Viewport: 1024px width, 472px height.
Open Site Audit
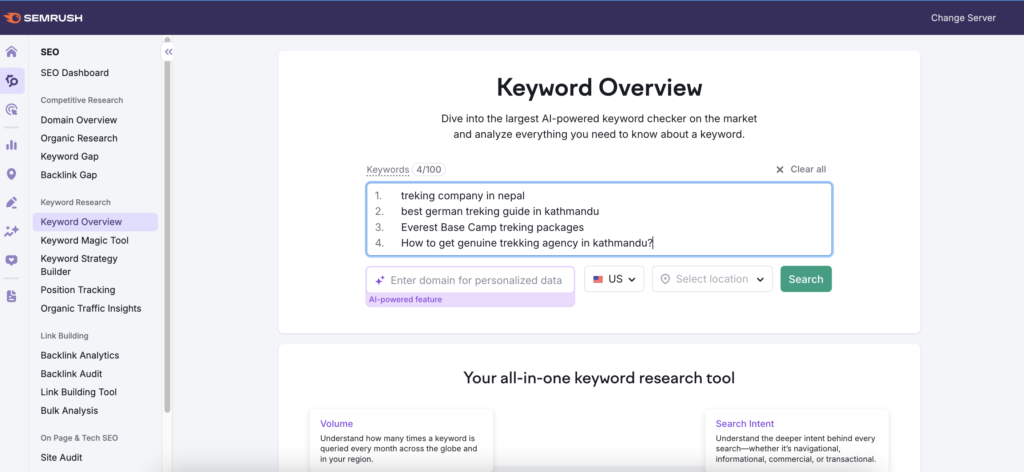click(61, 458)
